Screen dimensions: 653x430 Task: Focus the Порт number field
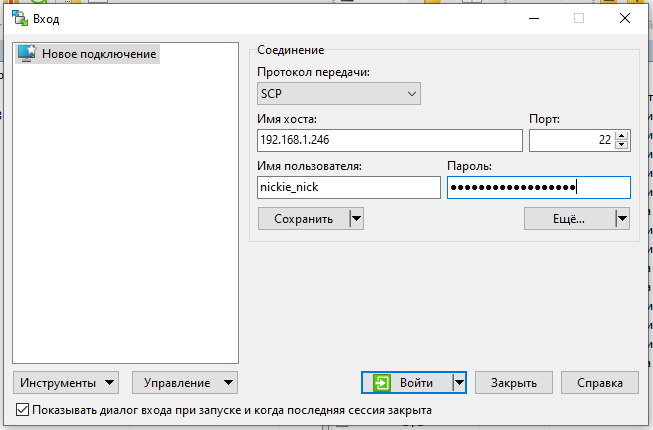click(x=570, y=141)
